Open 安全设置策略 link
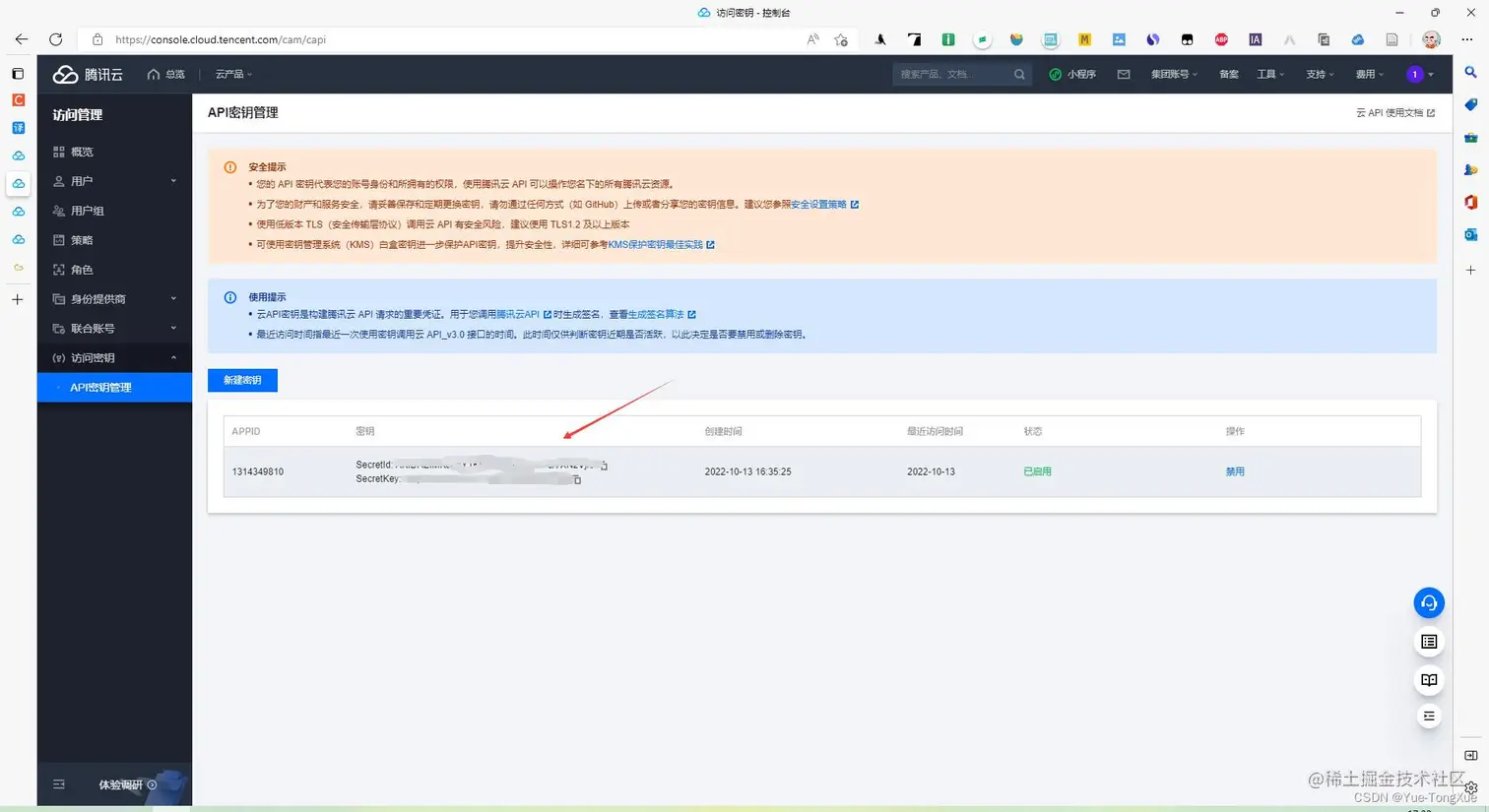Viewport: 1489px width, 812px height. click(x=824, y=205)
